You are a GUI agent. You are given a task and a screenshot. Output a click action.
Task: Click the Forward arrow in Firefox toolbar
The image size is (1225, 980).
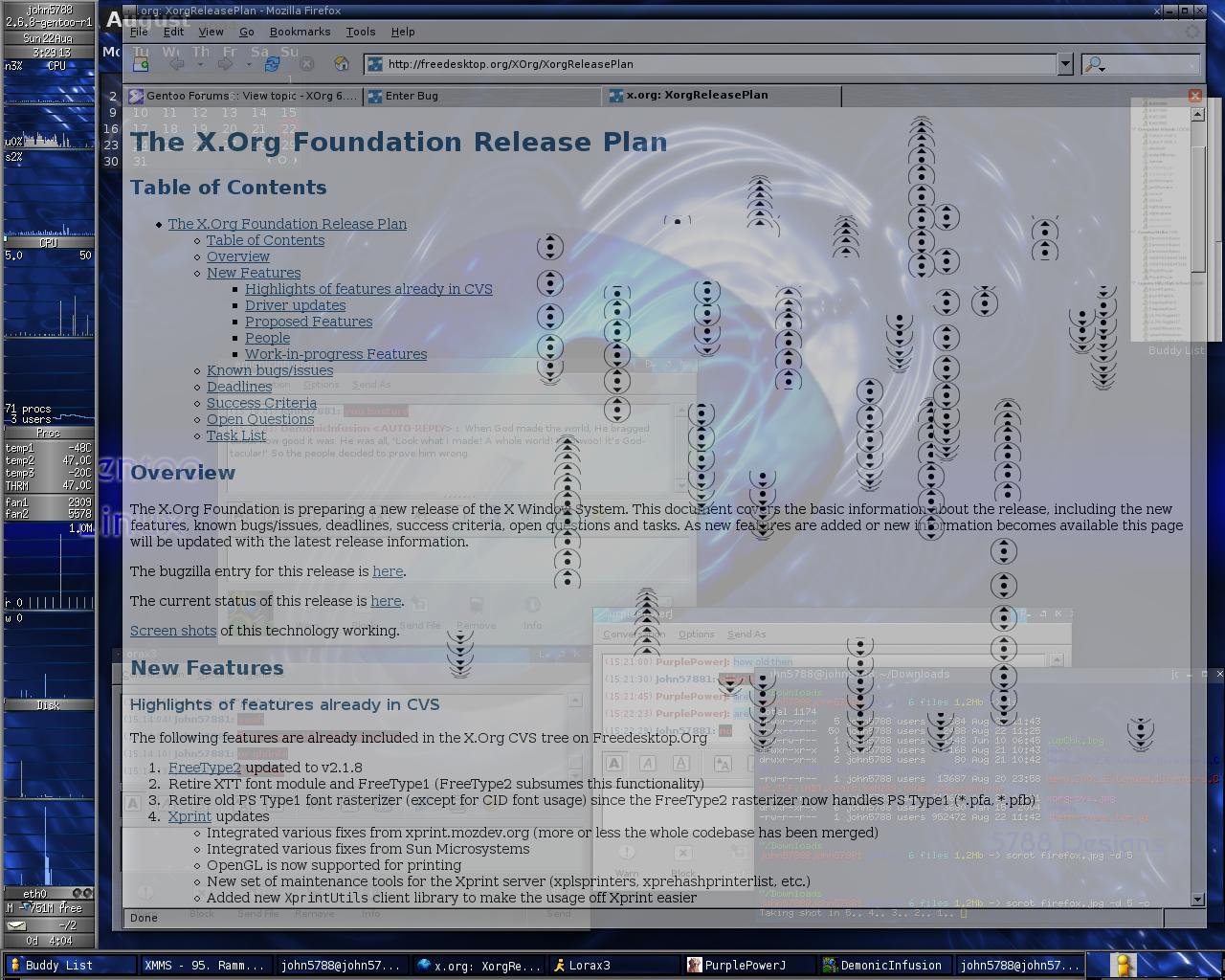[225, 64]
